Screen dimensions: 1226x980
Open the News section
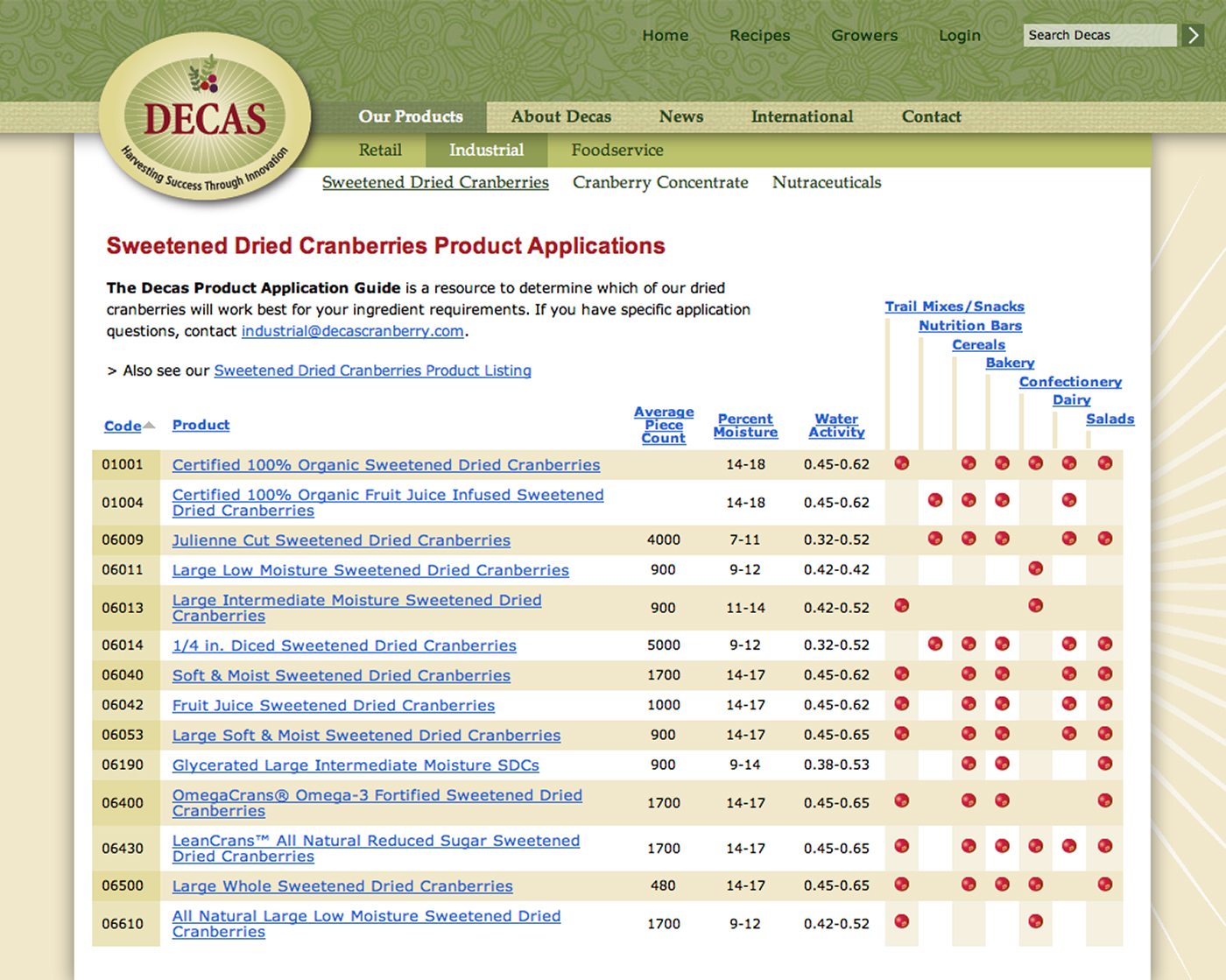pos(681,116)
